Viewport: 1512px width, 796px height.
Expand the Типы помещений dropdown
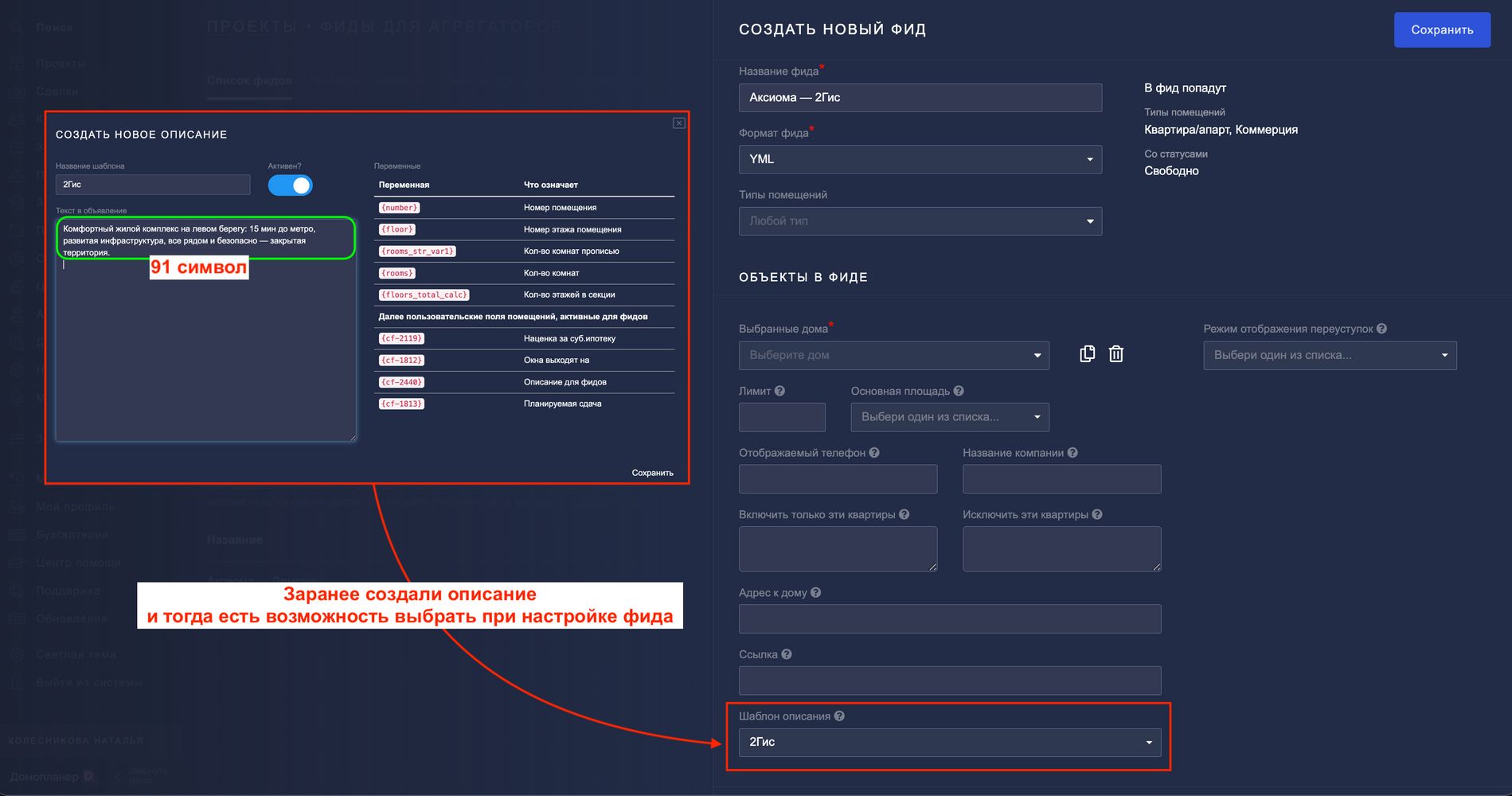pyautogui.click(x=920, y=221)
